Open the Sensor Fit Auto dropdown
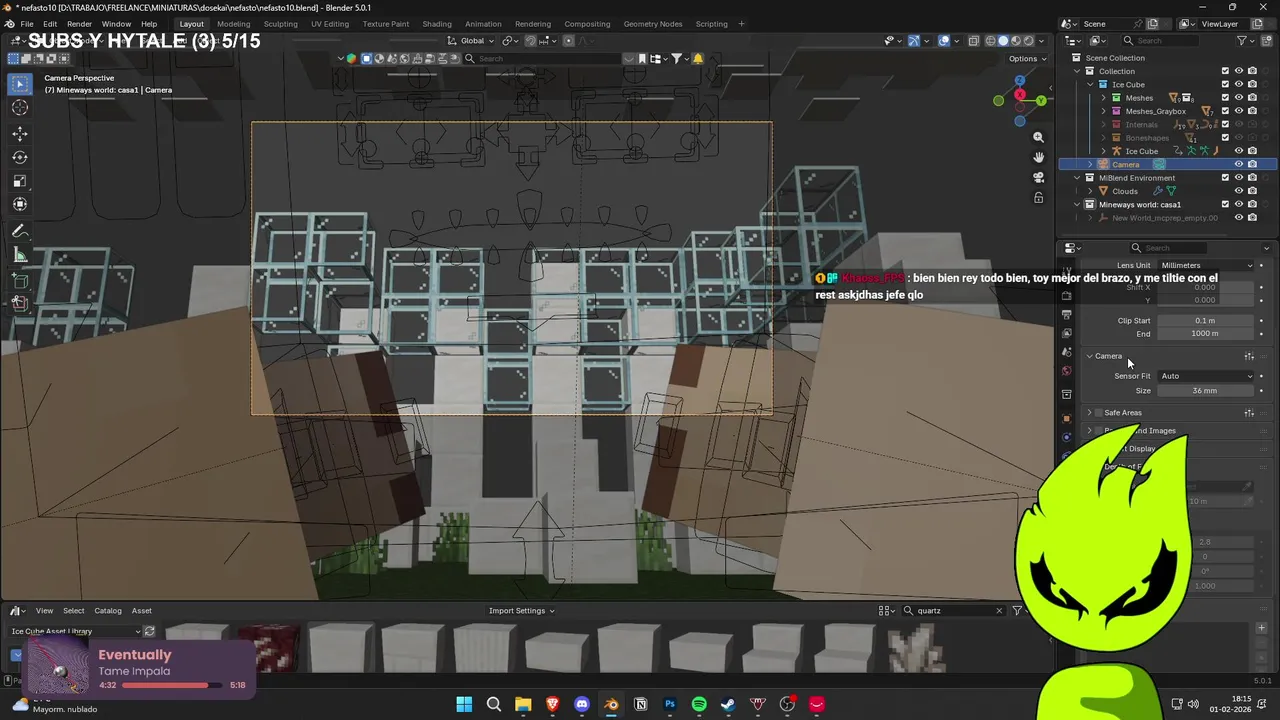Viewport: 1280px width, 720px height. (x=1206, y=376)
